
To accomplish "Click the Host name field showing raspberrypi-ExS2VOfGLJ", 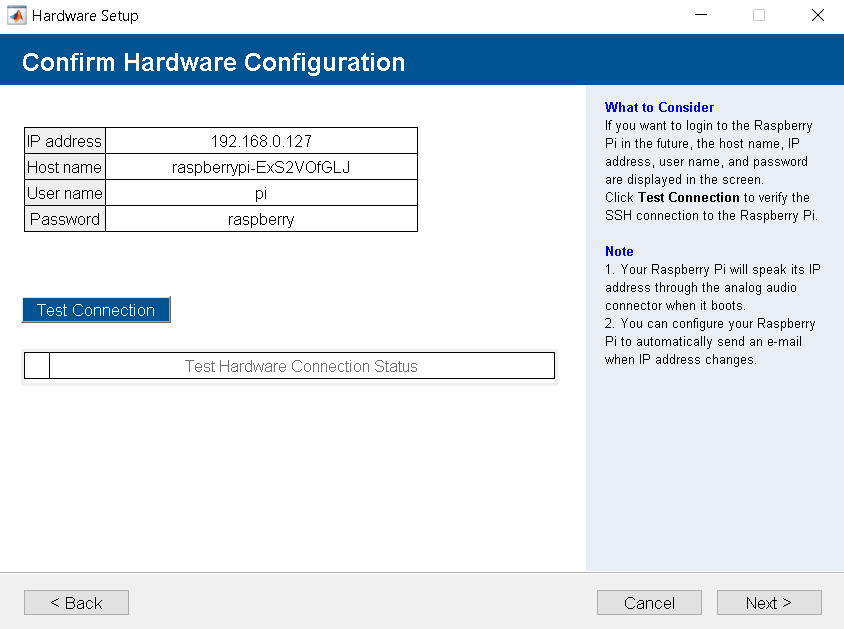I will (261, 166).
